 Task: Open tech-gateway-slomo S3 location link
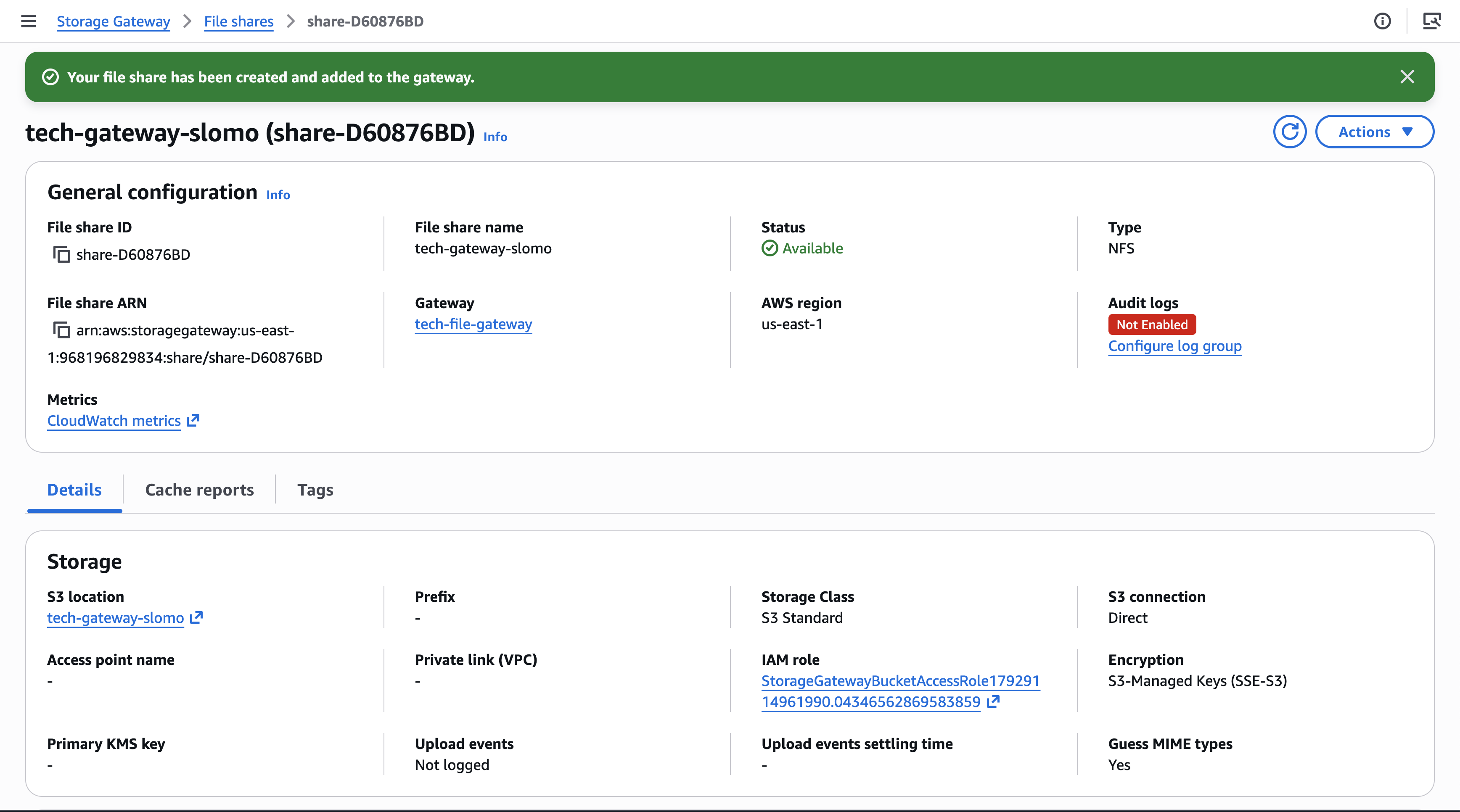click(x=116, y=618)
